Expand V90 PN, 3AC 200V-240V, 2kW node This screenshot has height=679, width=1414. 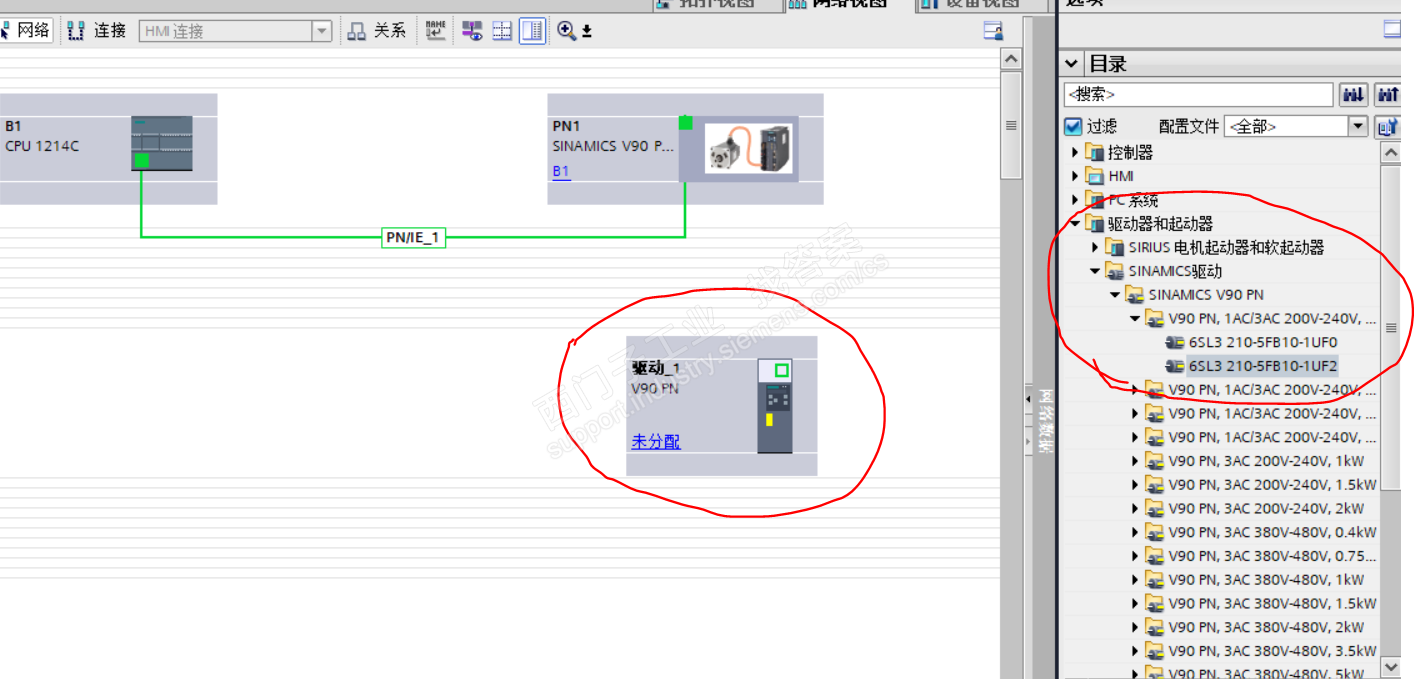[1135, 508]
